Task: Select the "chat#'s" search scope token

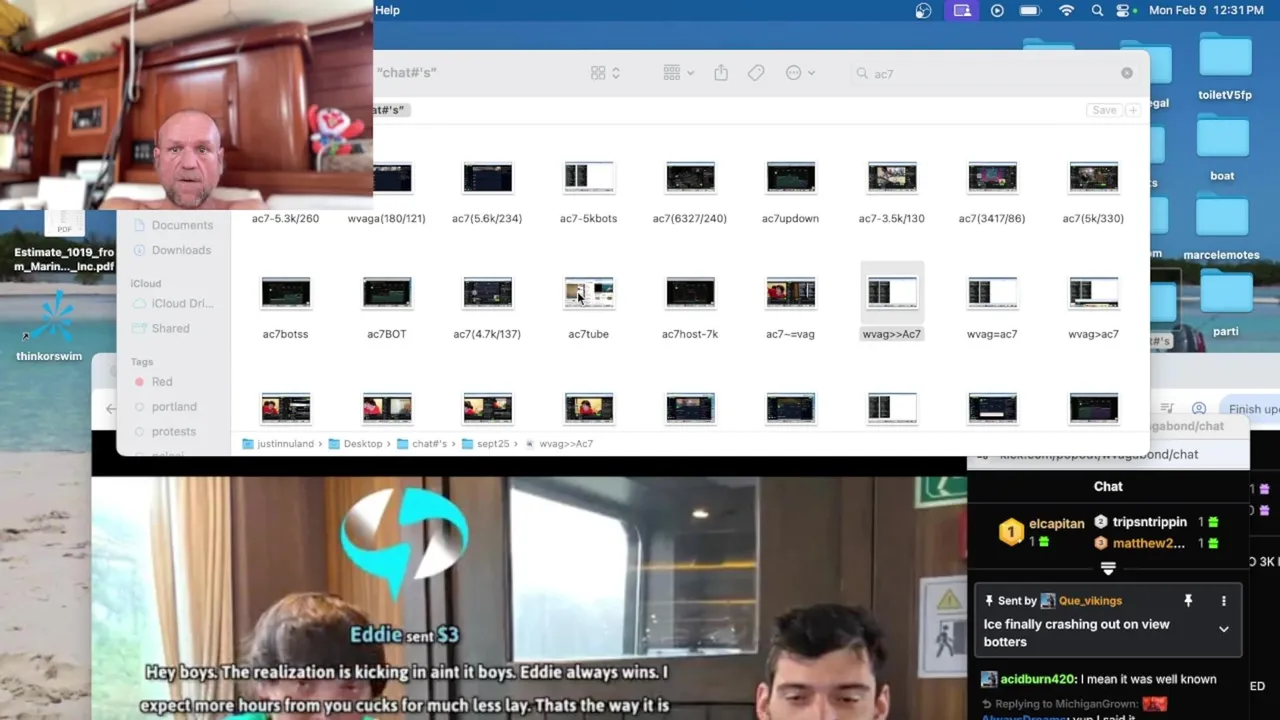Action: pos(389,110)
